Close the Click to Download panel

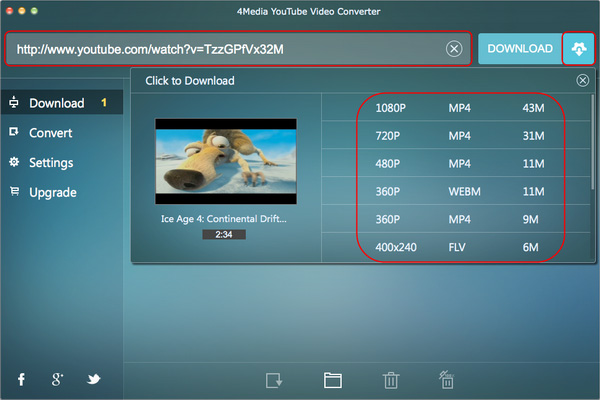[x=583, y=80]
